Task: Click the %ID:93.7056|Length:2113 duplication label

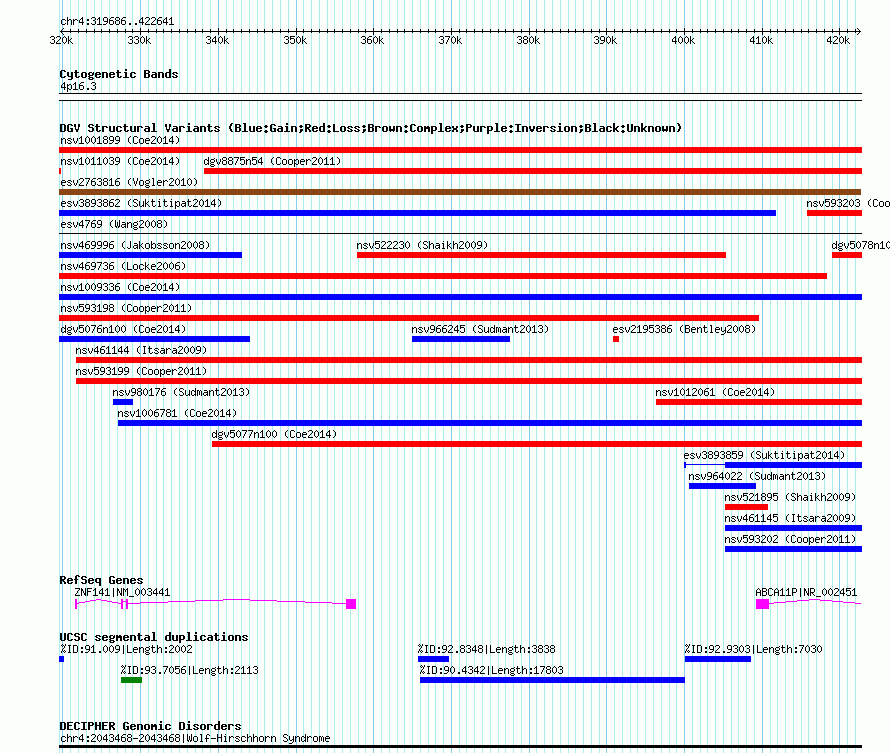Action: coord(190,671)
